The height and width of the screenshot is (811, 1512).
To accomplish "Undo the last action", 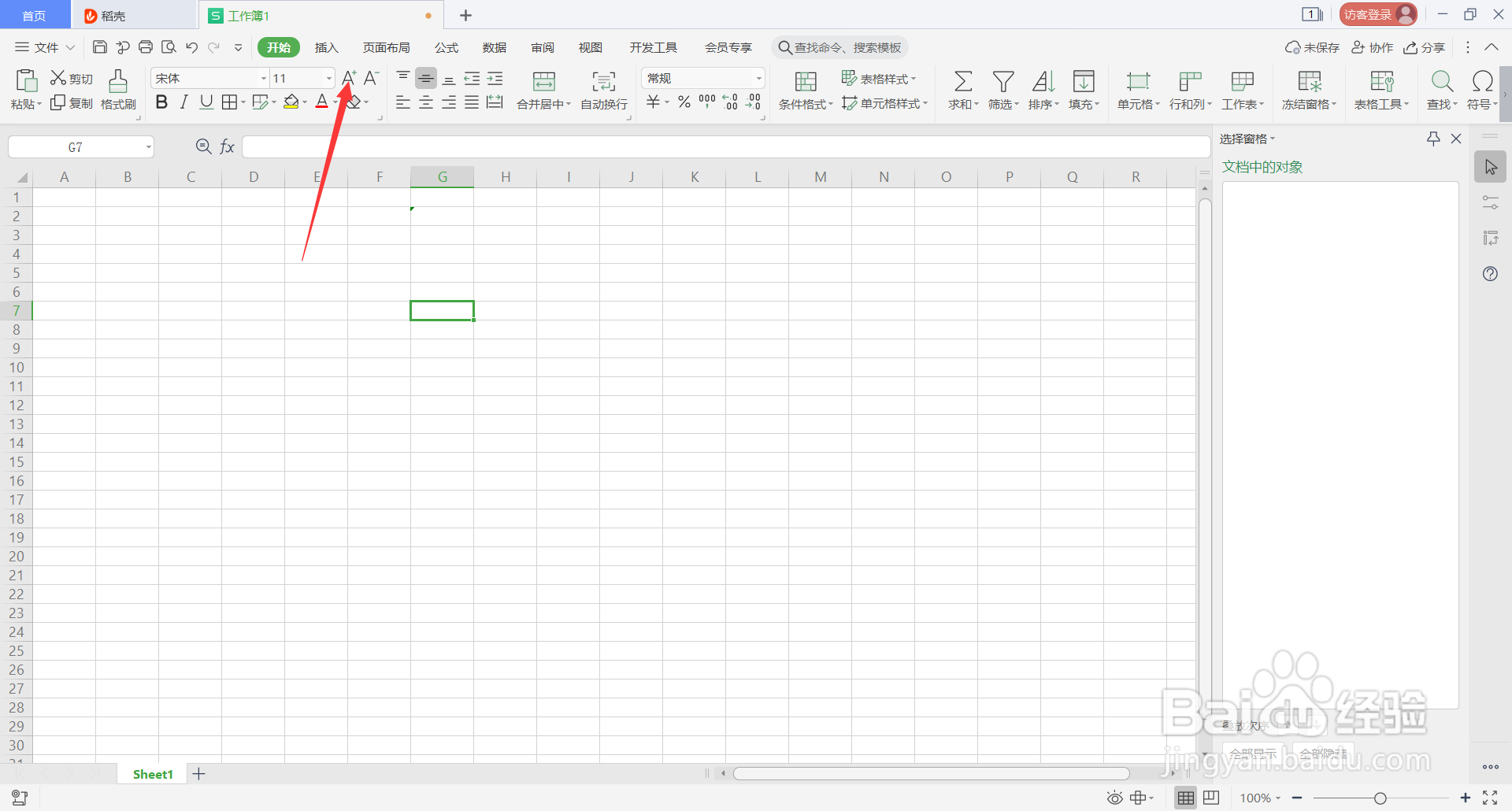I will tap(191, 47).
